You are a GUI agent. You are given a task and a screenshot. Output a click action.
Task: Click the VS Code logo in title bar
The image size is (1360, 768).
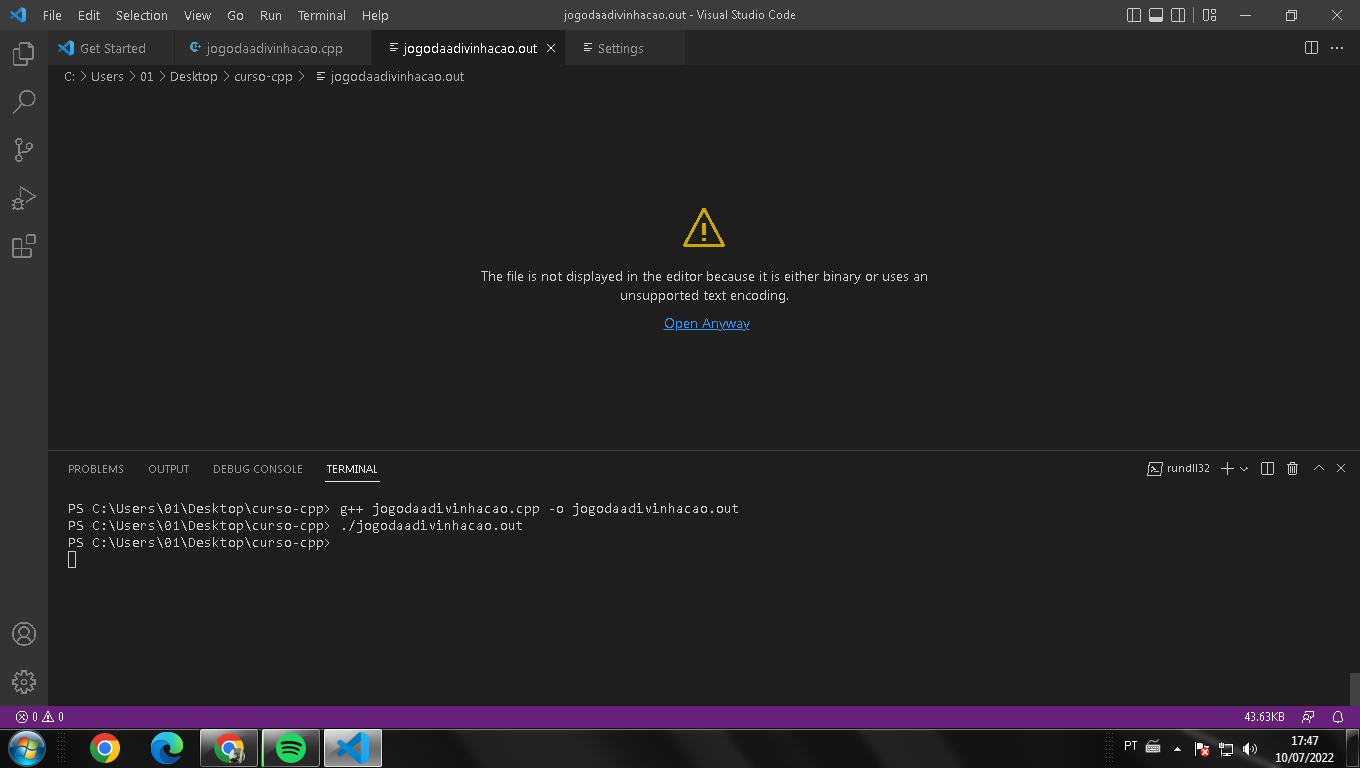point(18,15)
